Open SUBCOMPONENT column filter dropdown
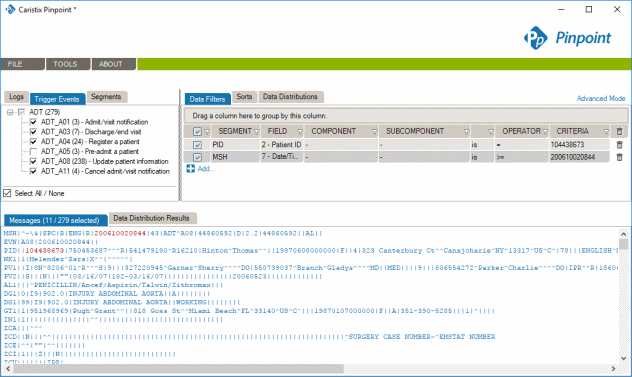 click(x=466, y=132)
